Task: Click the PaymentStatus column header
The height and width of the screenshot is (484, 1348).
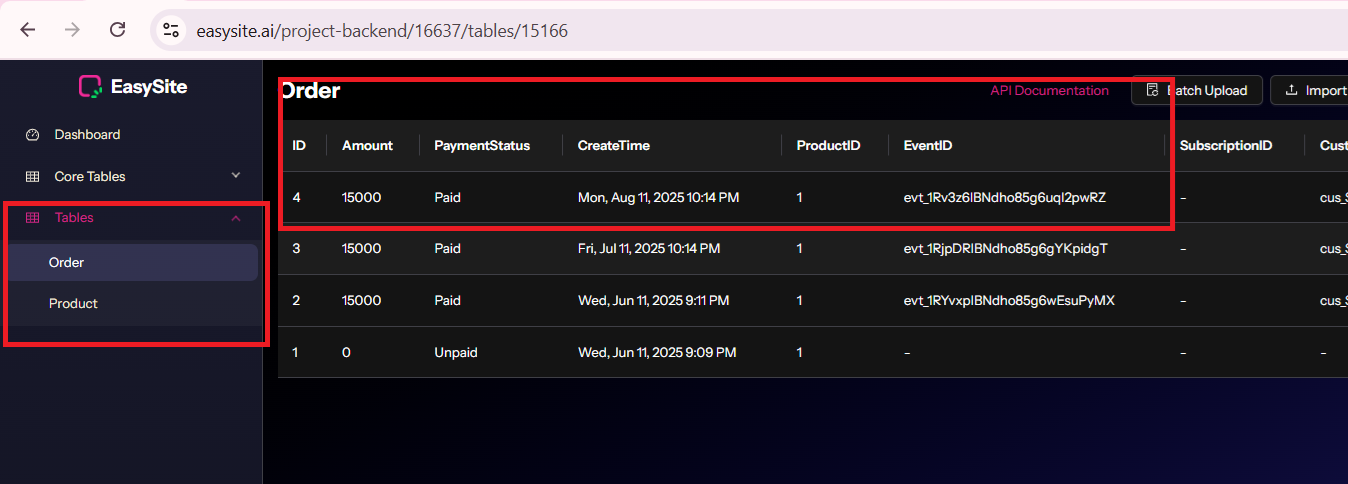Action: pyautogui.click(x=481, y=145)
